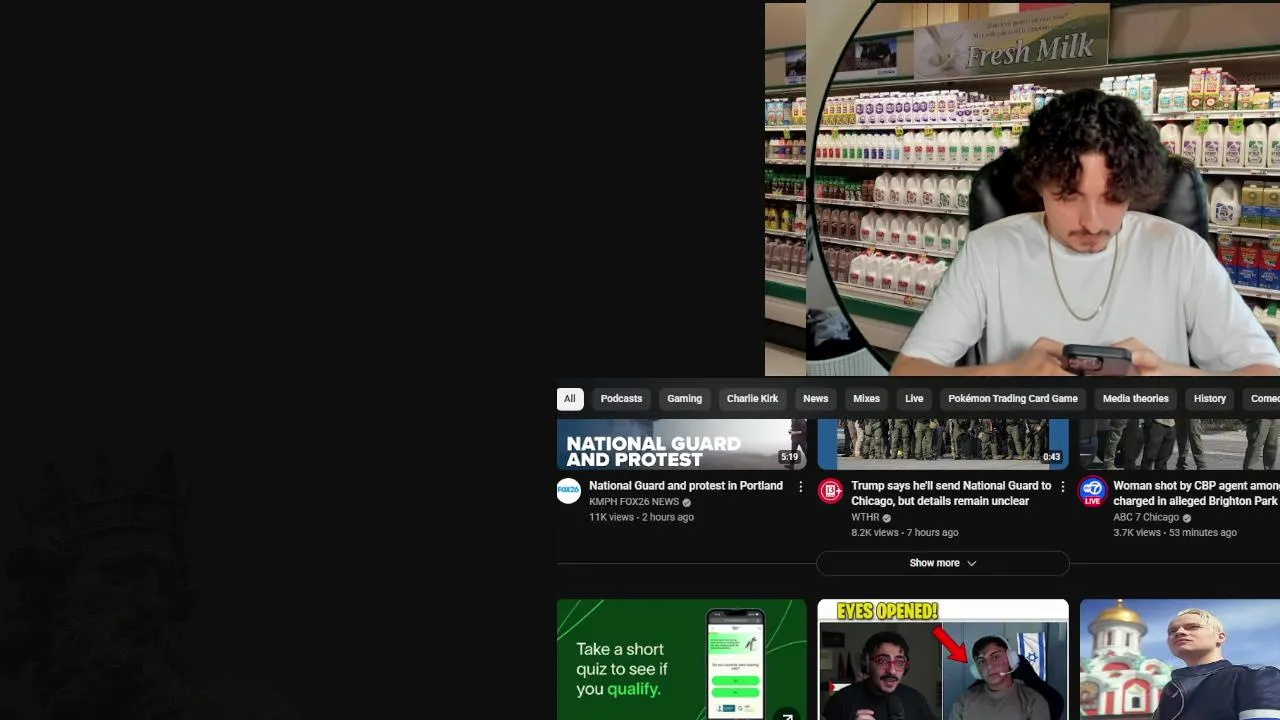Visit WTHR channel name link
This screenshot has height=720, width=1280.
865,518
